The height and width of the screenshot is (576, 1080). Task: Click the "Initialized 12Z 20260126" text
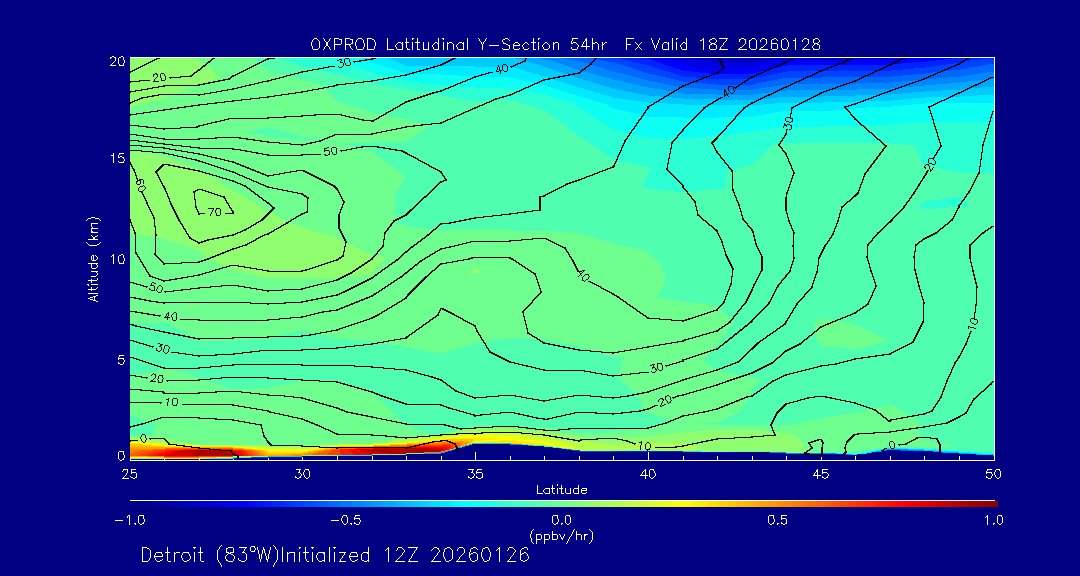[406, 556]
